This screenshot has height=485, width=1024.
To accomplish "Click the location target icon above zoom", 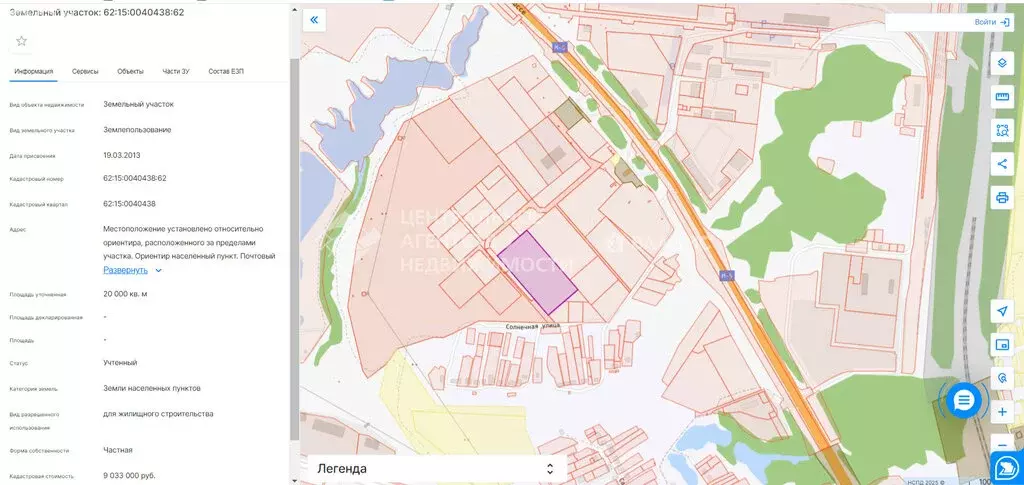I will [x=1002, y=378].
